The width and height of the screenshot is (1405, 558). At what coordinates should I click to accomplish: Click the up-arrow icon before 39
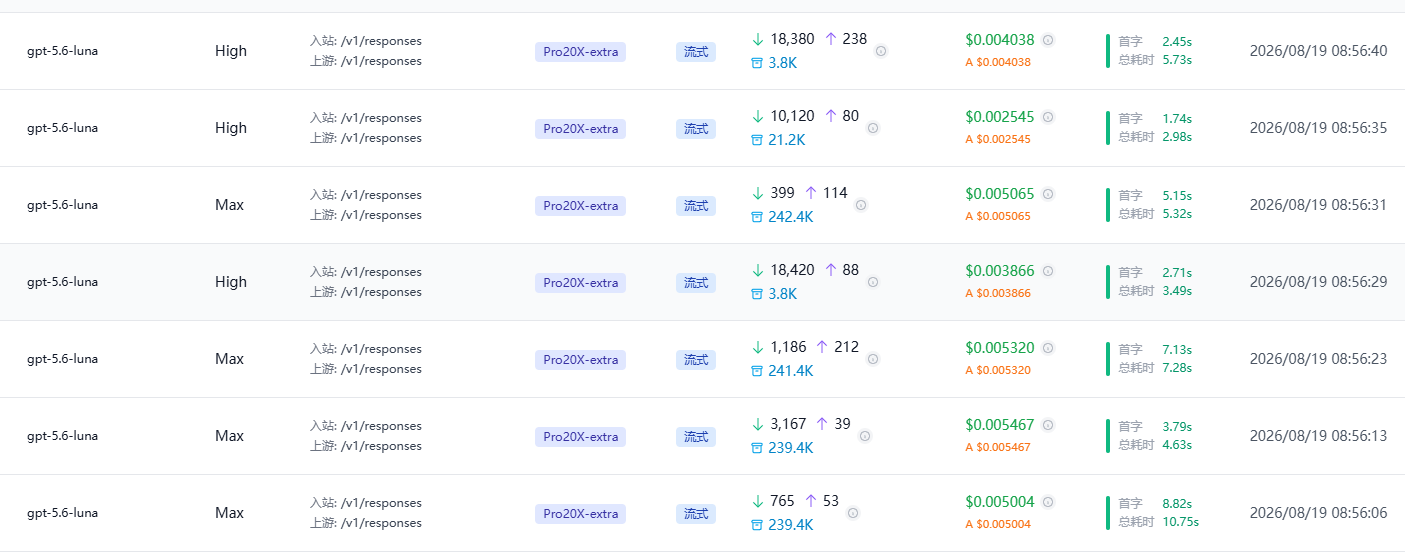pyautogui.click(x=822, y=424)
